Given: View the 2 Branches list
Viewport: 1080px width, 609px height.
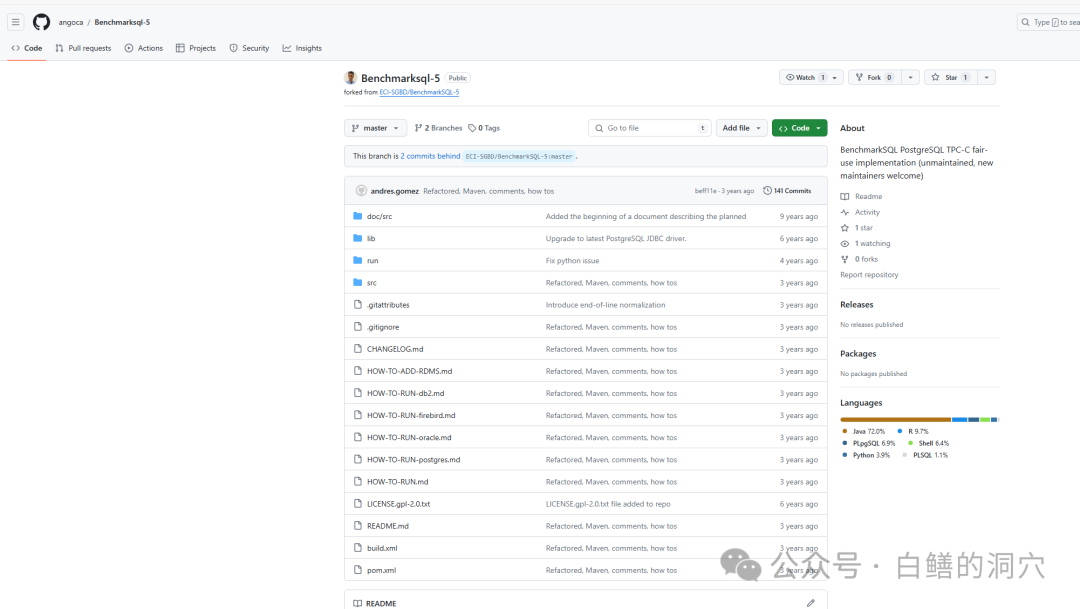Looking at the screenshot, I should (439, 128).
